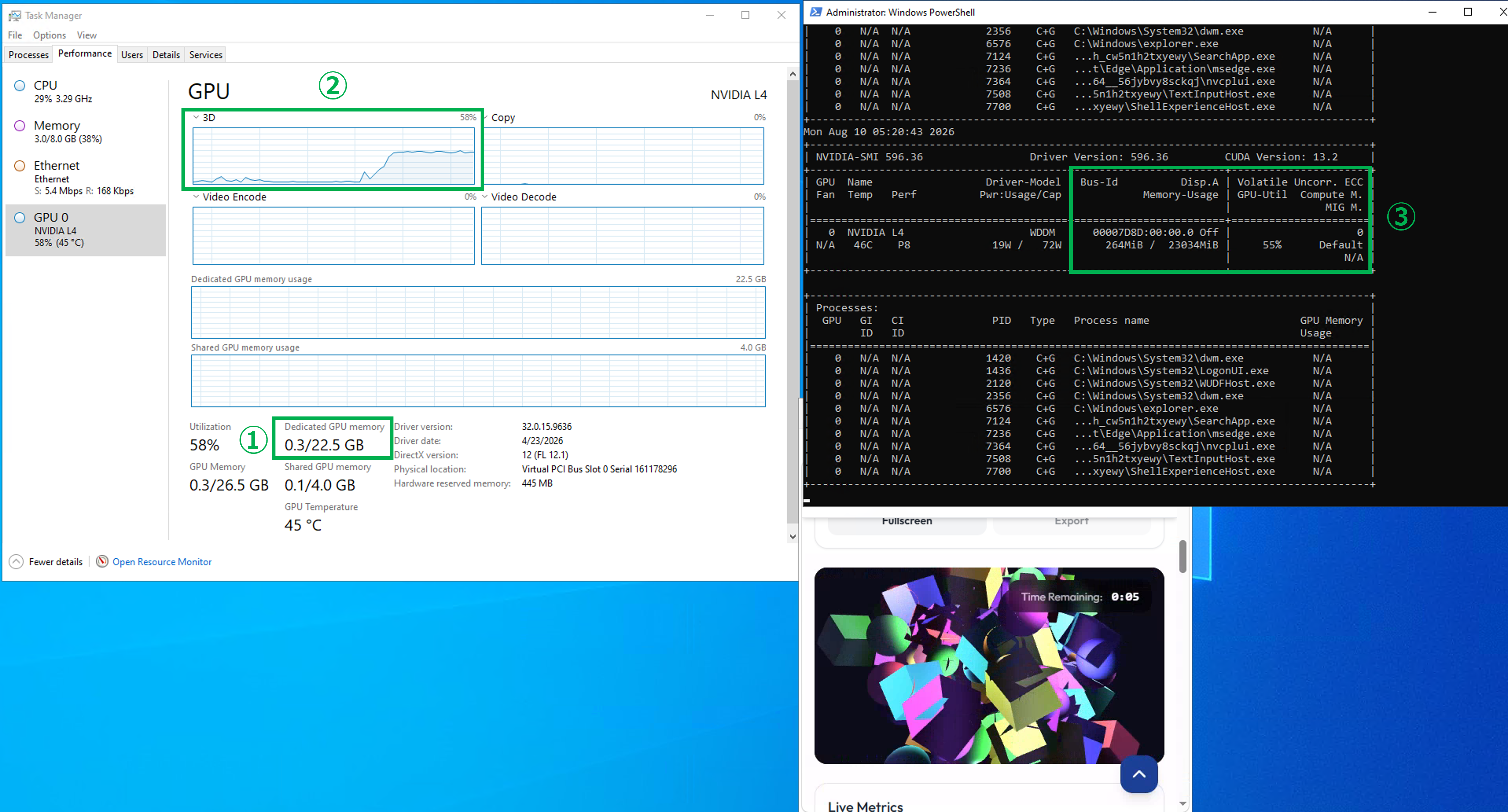Switch to the Performance tab

click(x=85, y=53)
